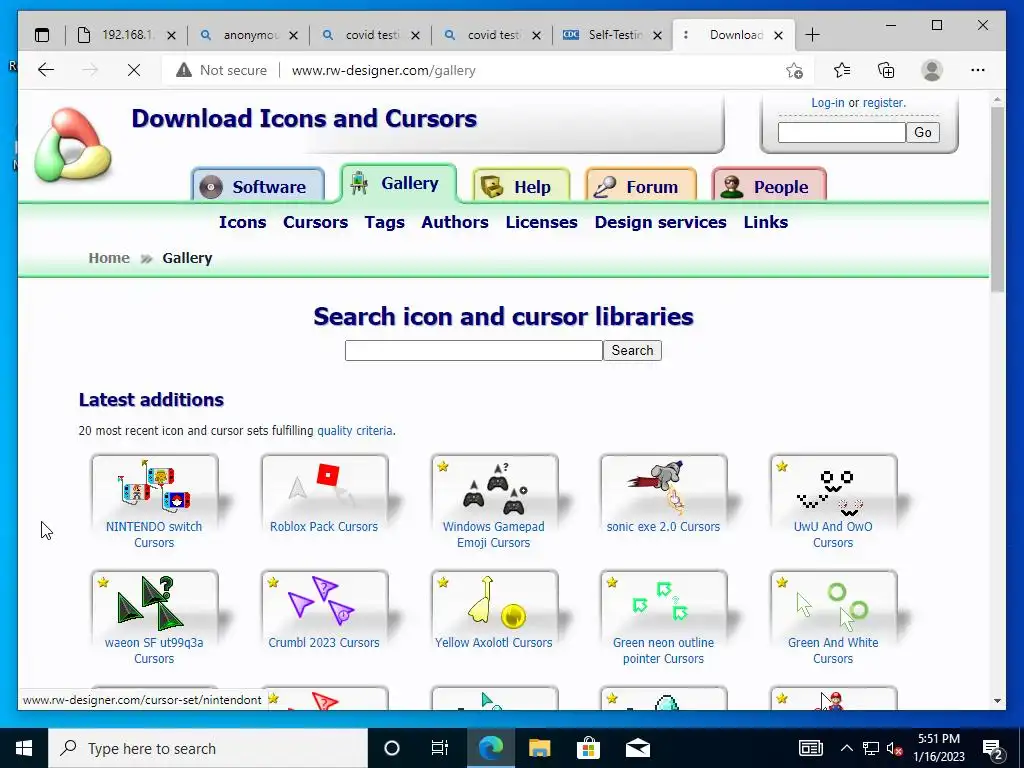The image size is (1024, 768).
Task: Open the browser profile icon
Action: (x=932, y=70)
